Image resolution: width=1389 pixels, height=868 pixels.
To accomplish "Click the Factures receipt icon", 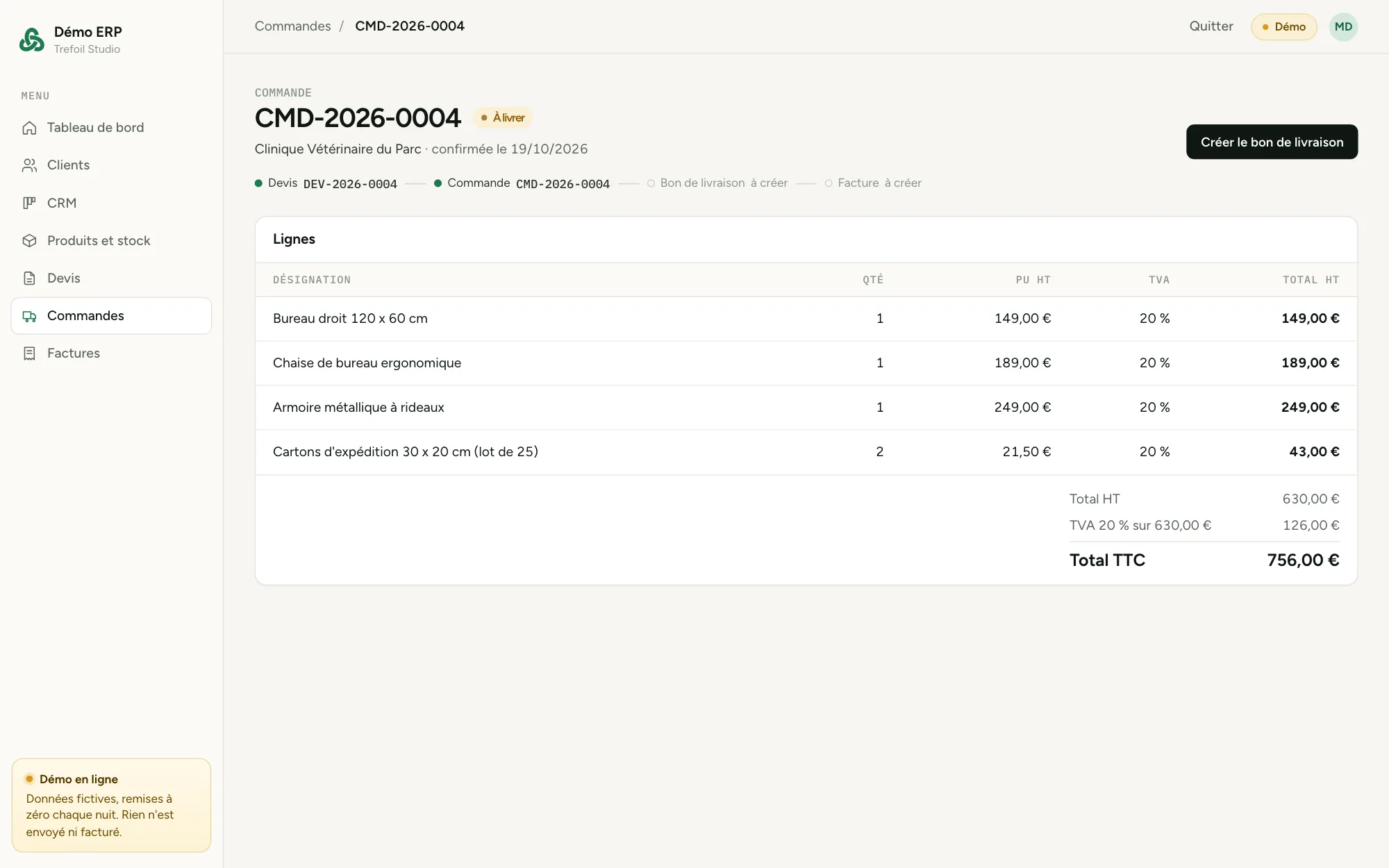I will (29, 353).
